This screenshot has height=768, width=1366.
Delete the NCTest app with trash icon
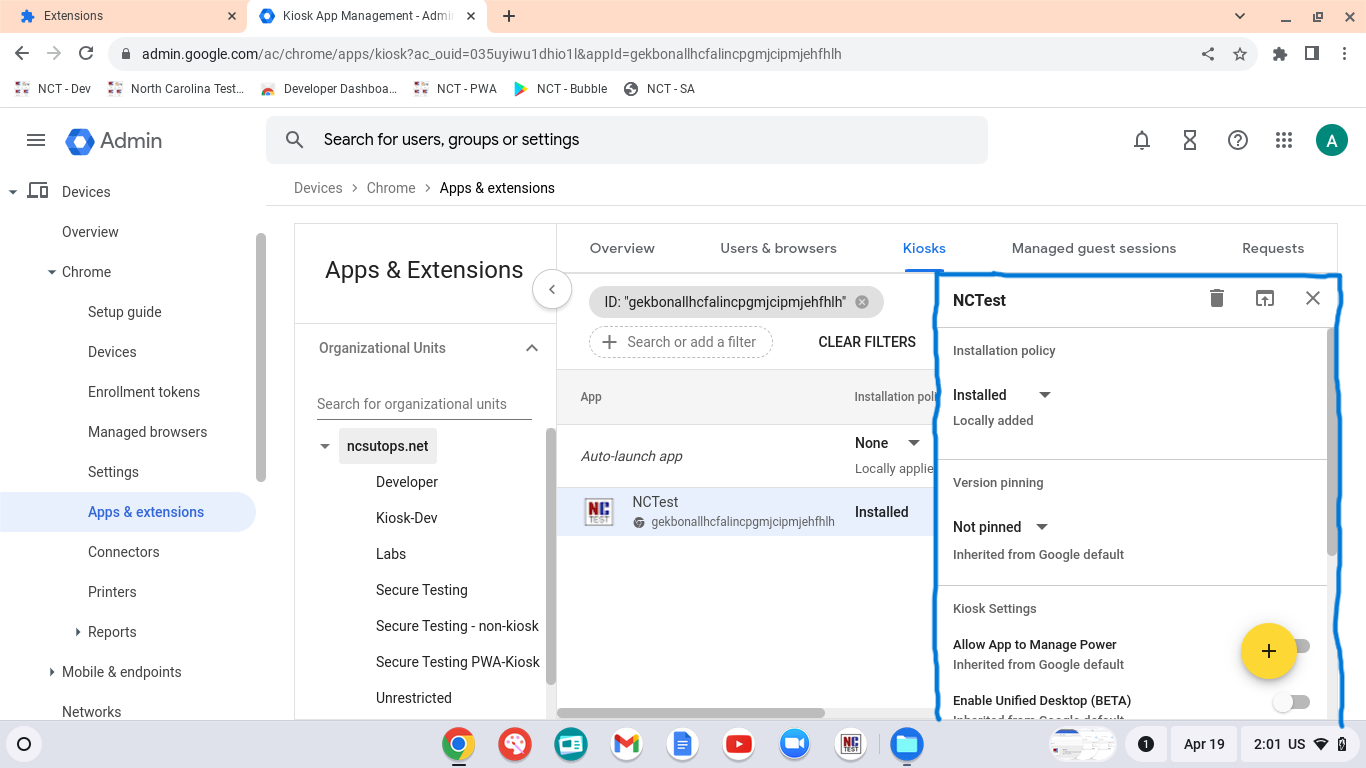coord(1217,298)
